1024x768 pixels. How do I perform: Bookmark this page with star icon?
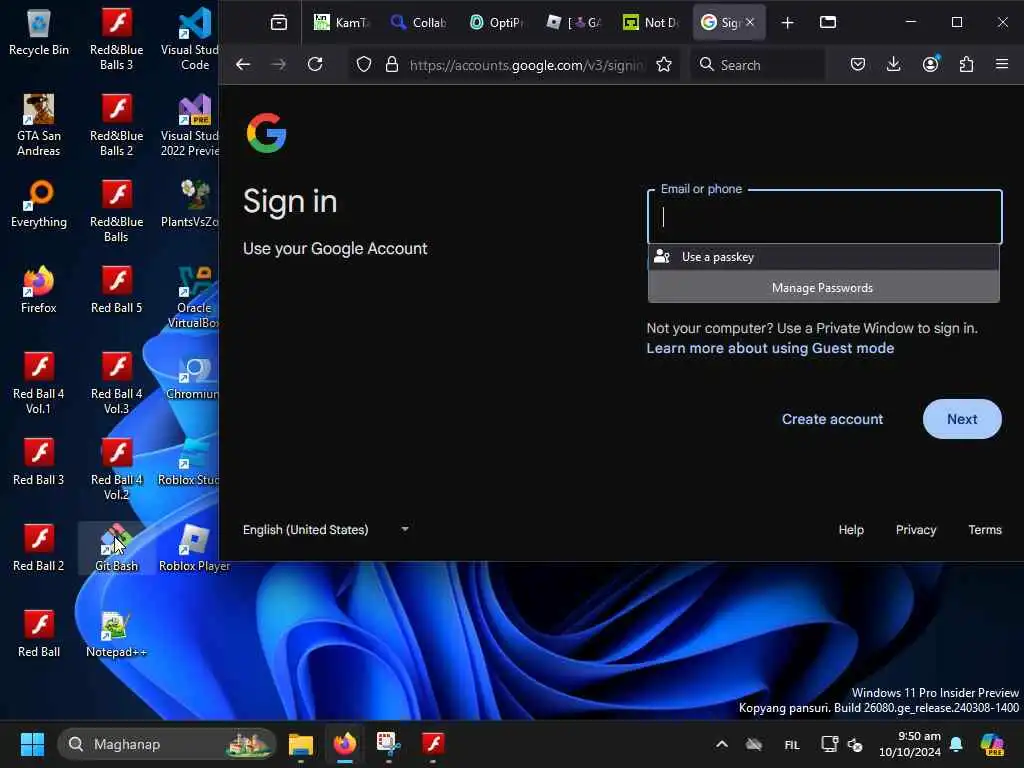tap(664, 65)
